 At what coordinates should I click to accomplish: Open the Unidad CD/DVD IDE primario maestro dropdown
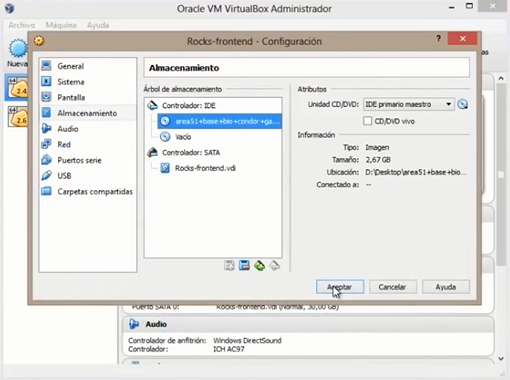click(x=409, y=104)
